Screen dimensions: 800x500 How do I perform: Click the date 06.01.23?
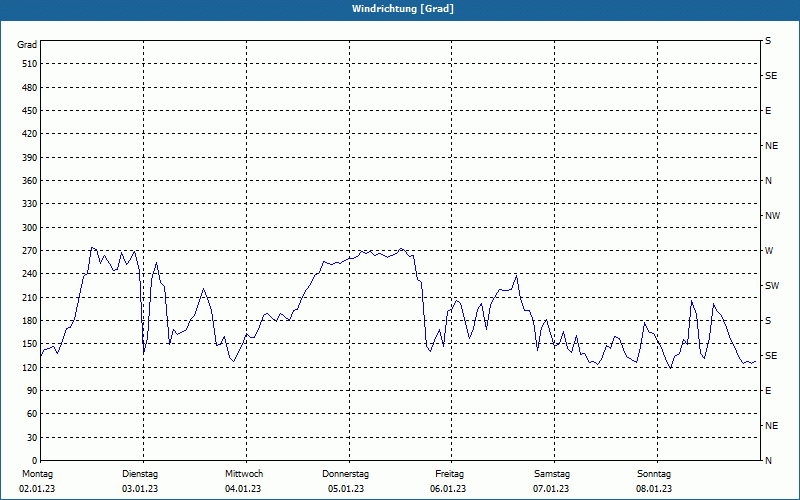pos(448,489)
